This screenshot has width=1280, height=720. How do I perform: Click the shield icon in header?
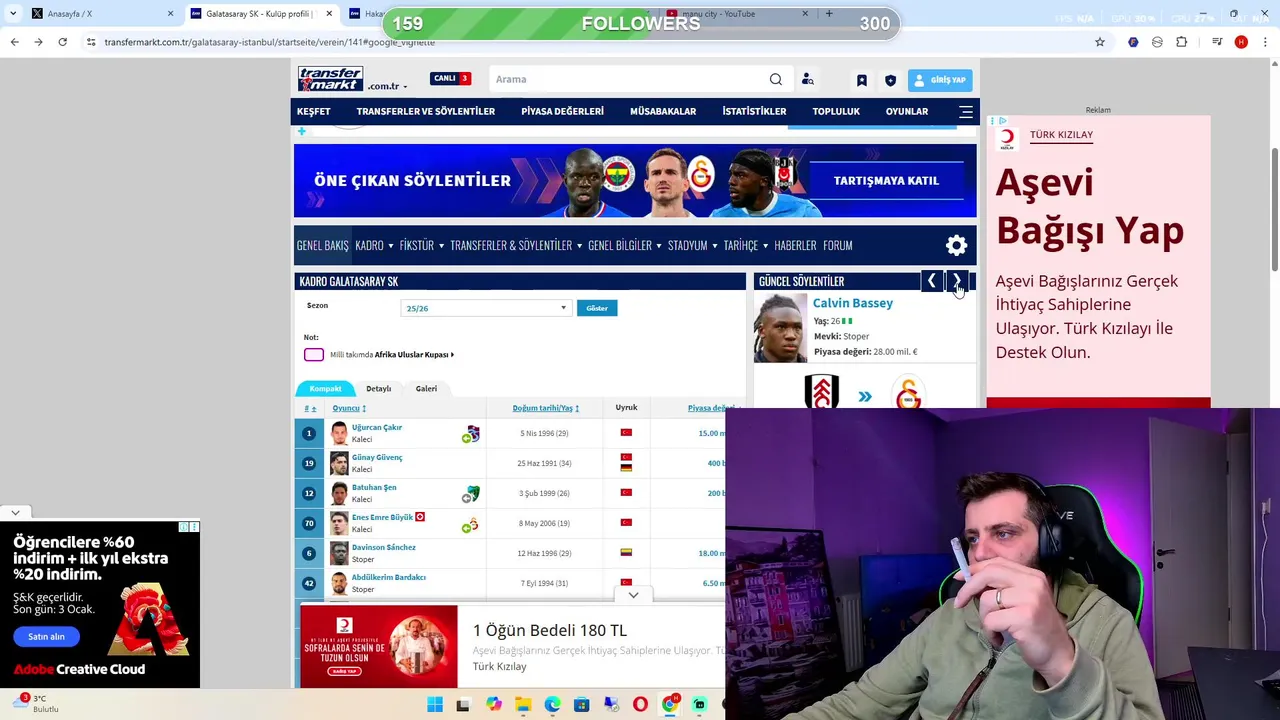point(890,80)
